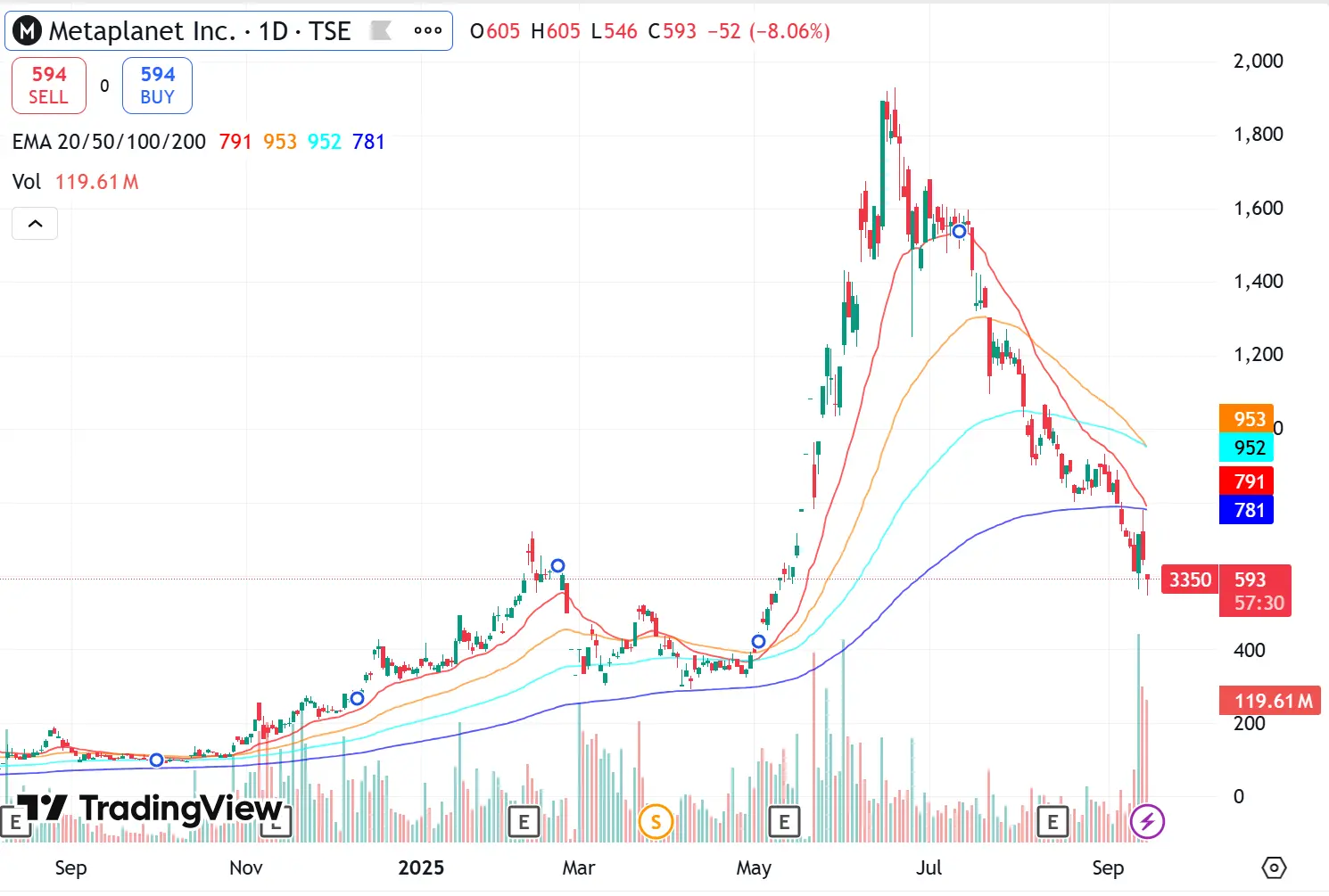
Task: Click the purple lightning bolt icon on timeline
Action: pyautogui.click(x=1147, y=821)
